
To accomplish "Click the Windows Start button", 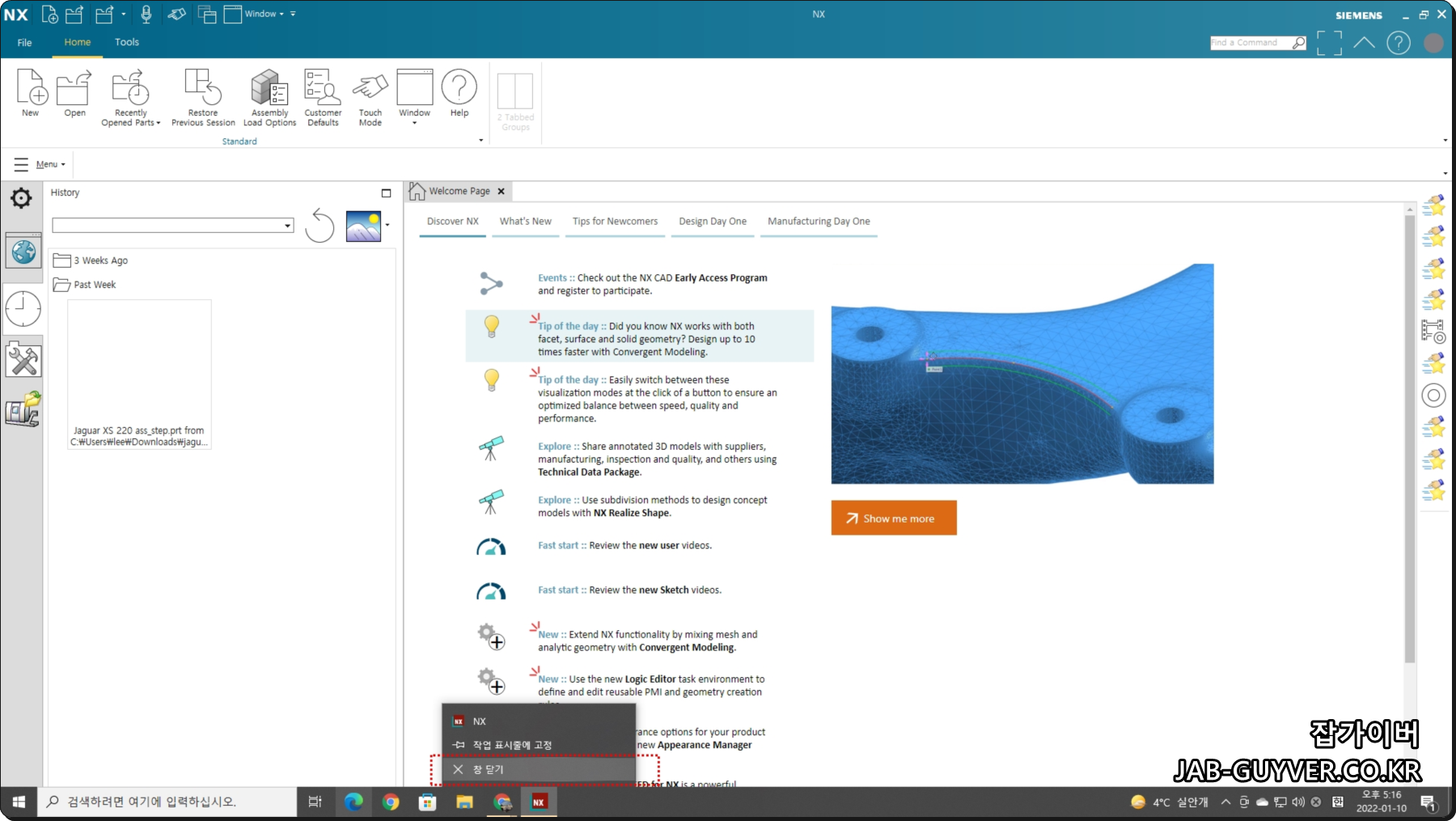I will 19,802.
